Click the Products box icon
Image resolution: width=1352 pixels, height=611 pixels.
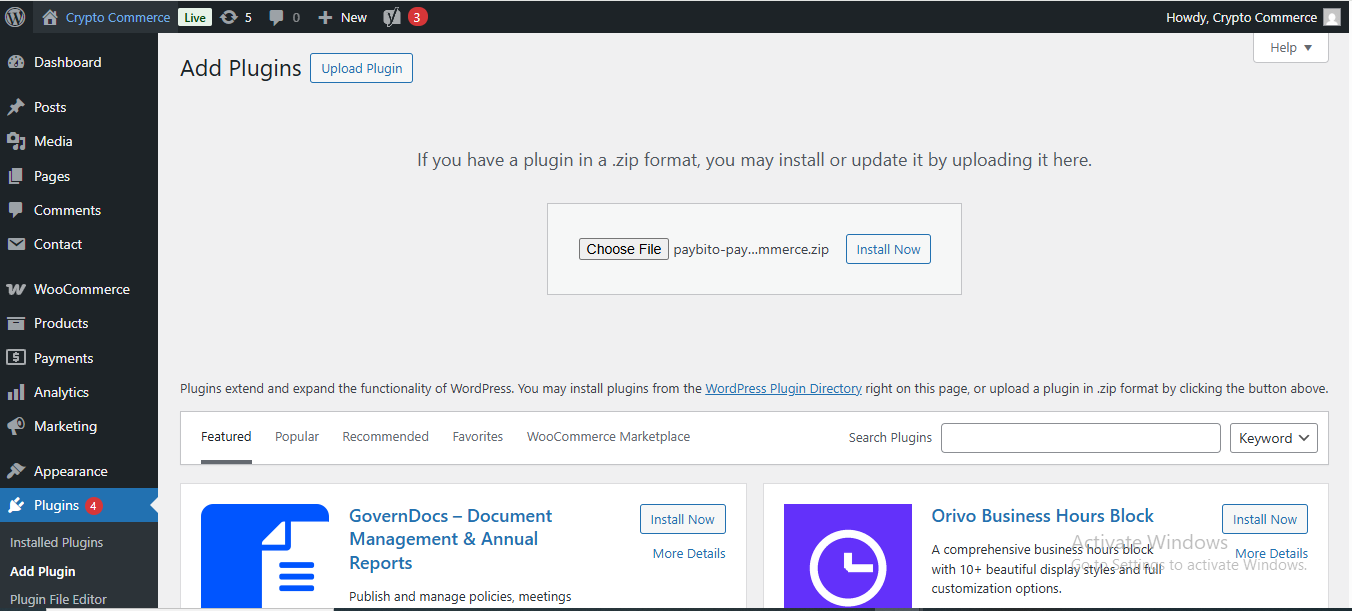pos(16,323)
